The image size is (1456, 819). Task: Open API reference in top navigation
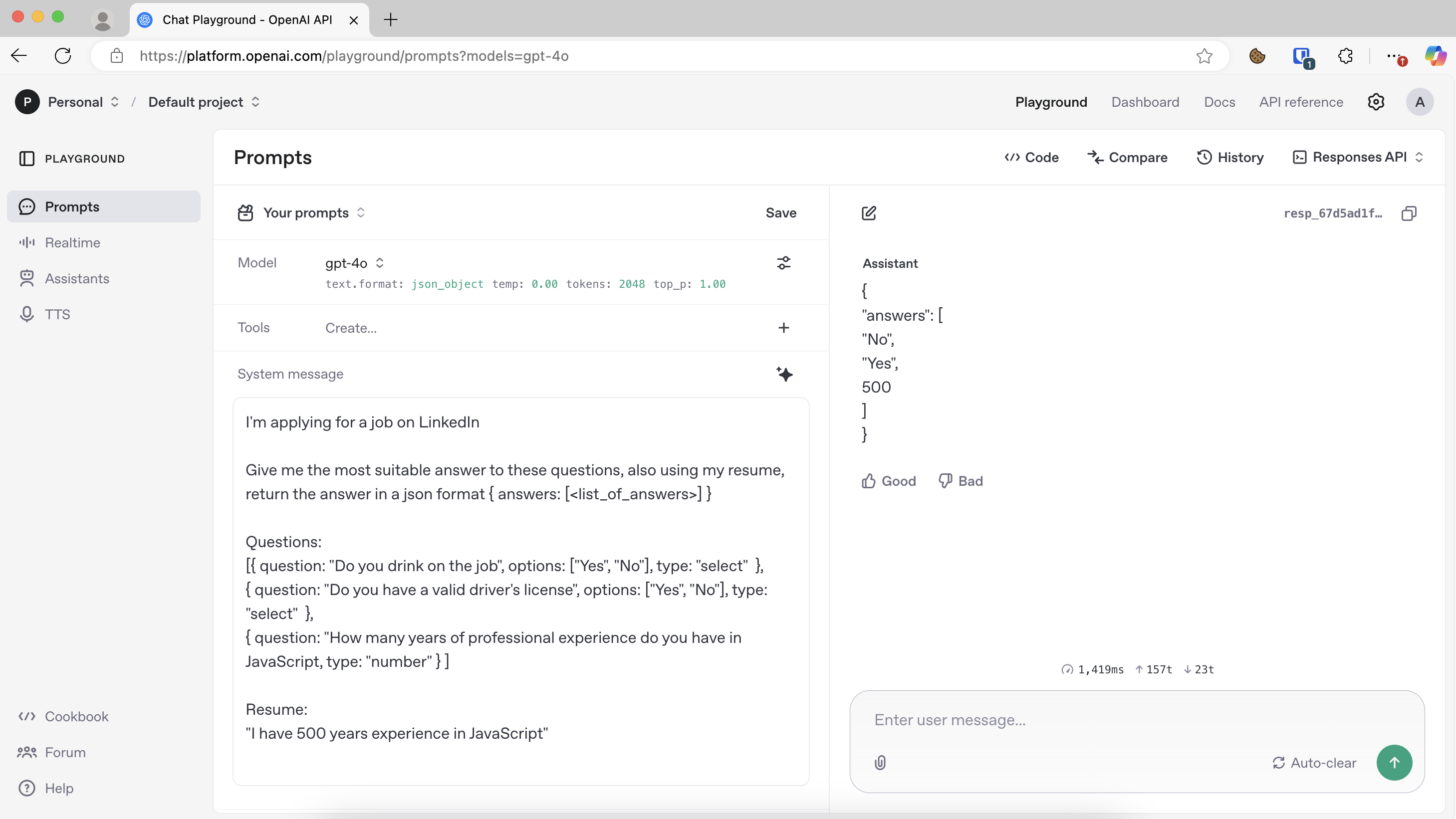(x=1300, y=102)
